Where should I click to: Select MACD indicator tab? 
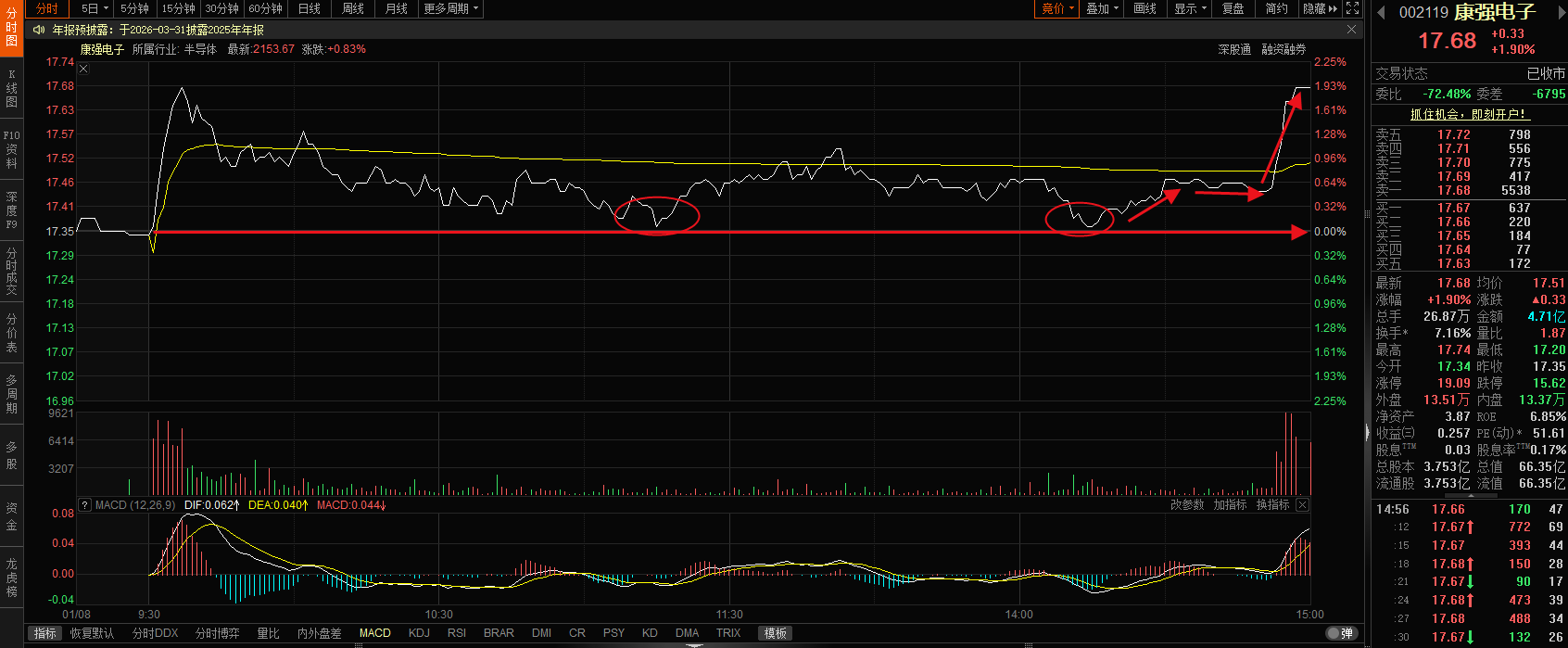pos(375,633)
